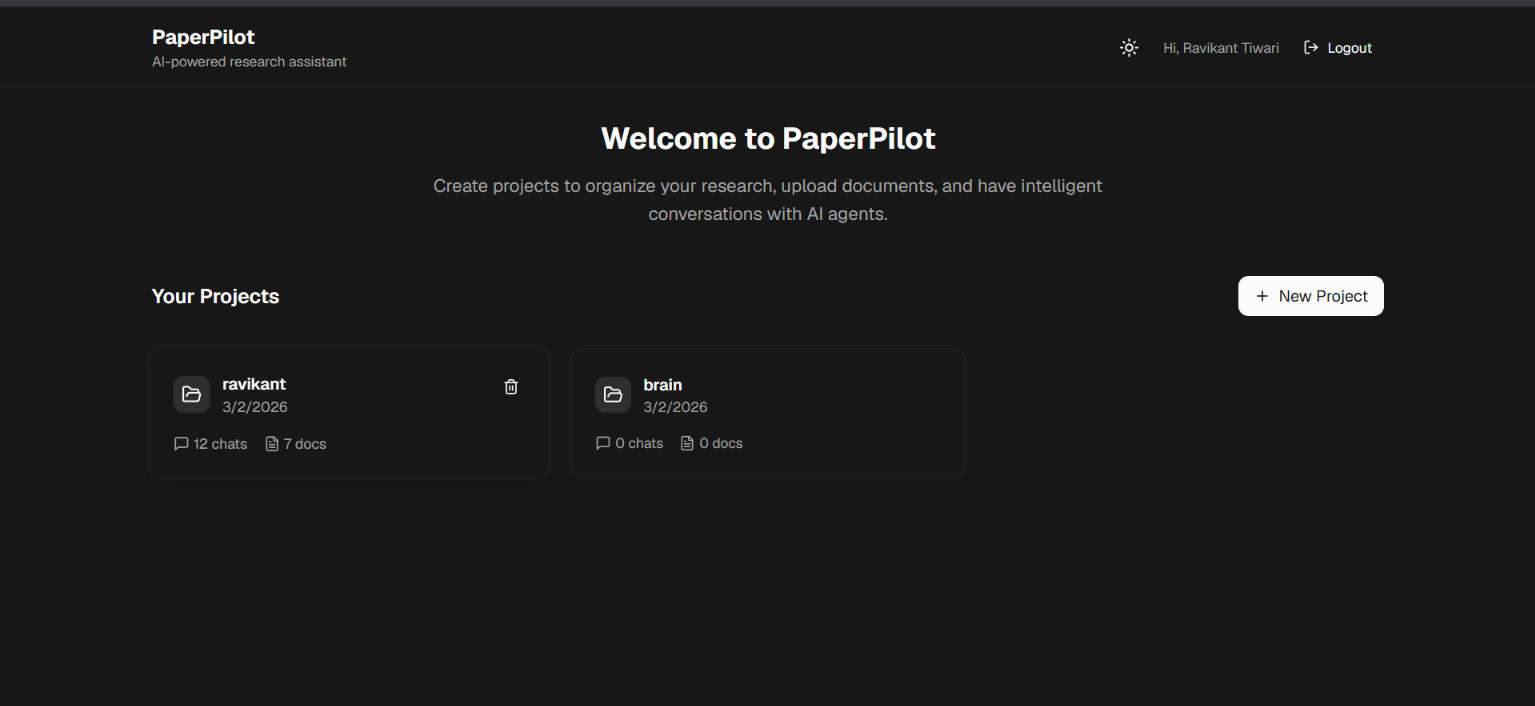Image resolution: width=1535 pixels, height=706 pixels.
Task: Click the 0 chats count on brain
Action: pos(640,443)
